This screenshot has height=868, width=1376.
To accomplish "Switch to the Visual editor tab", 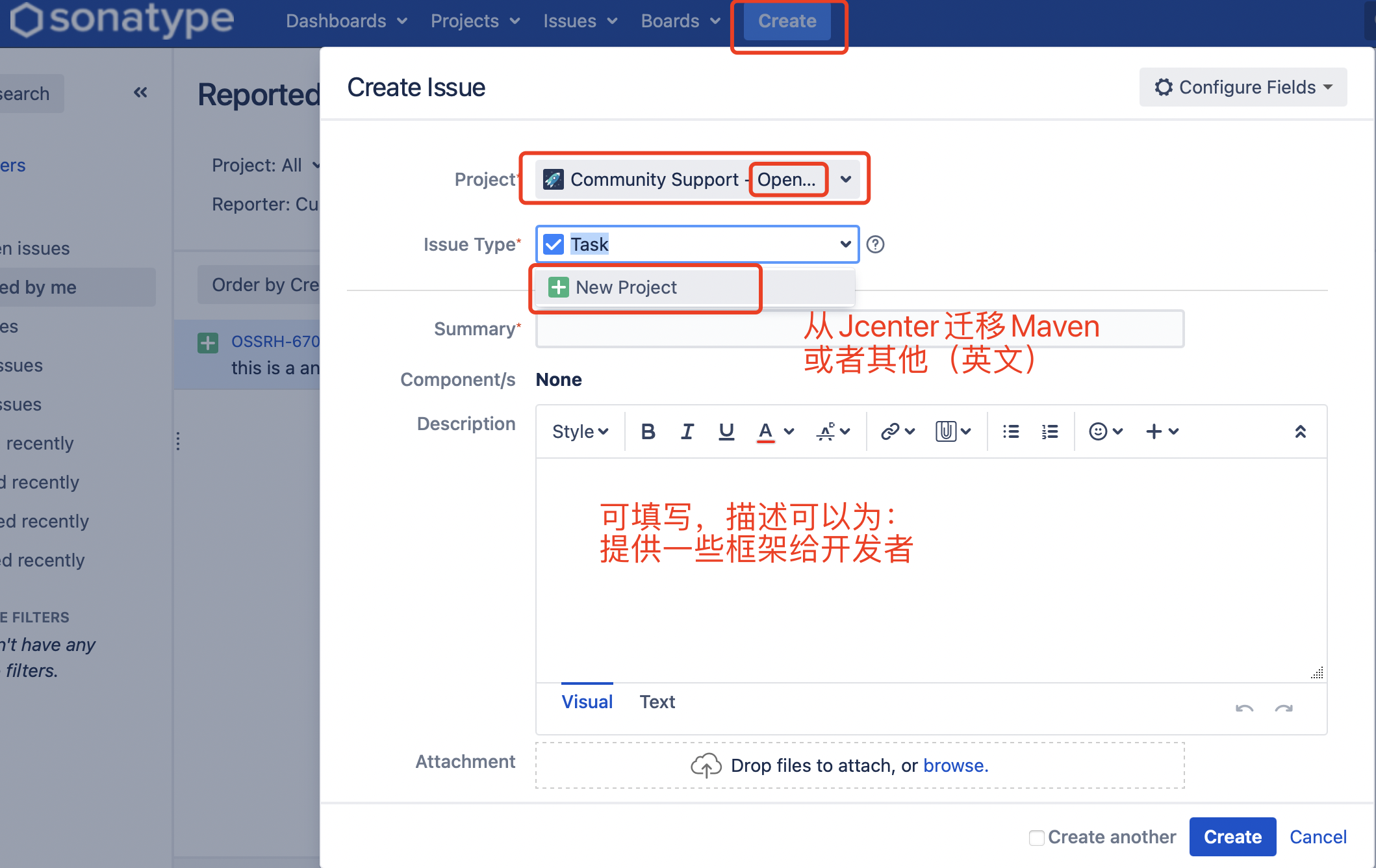I will [587, 702].
